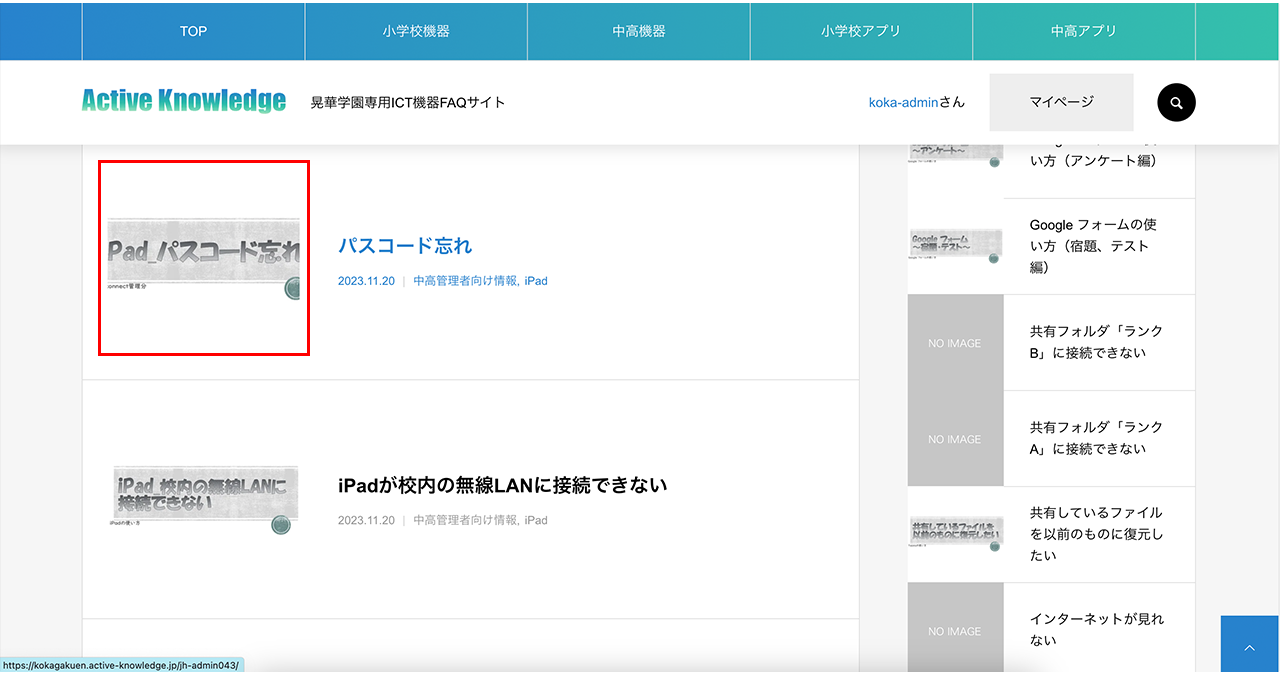
Task: Open sidebar 共有フォルダ「ランクA」に接続できない link
Action: pyautogui.click(x=1096, y=438)
